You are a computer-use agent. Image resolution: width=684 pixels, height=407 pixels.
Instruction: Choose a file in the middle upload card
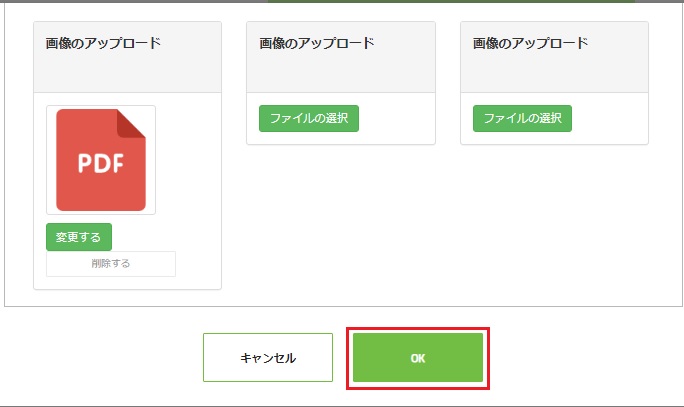pyautogui.click(x=309, y=118)
